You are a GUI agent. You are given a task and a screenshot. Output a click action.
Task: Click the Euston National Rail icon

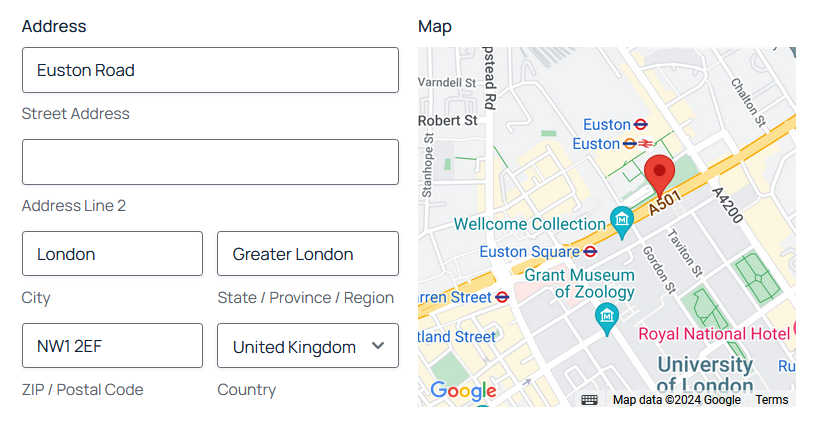(645, 144)
